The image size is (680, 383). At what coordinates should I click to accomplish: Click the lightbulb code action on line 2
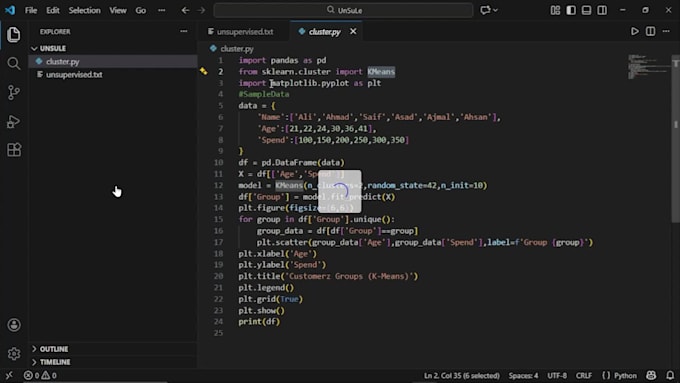click(203, 71)
